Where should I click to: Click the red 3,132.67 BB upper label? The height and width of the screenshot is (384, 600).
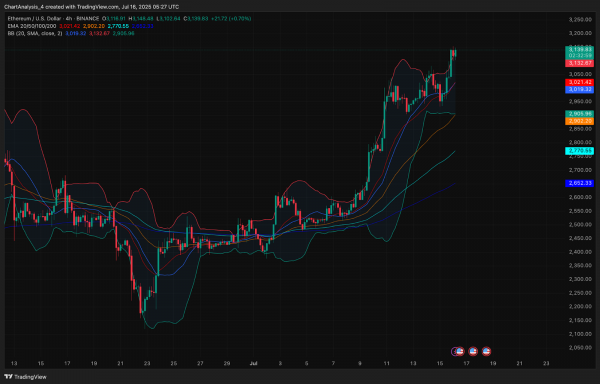coord(579,63)
